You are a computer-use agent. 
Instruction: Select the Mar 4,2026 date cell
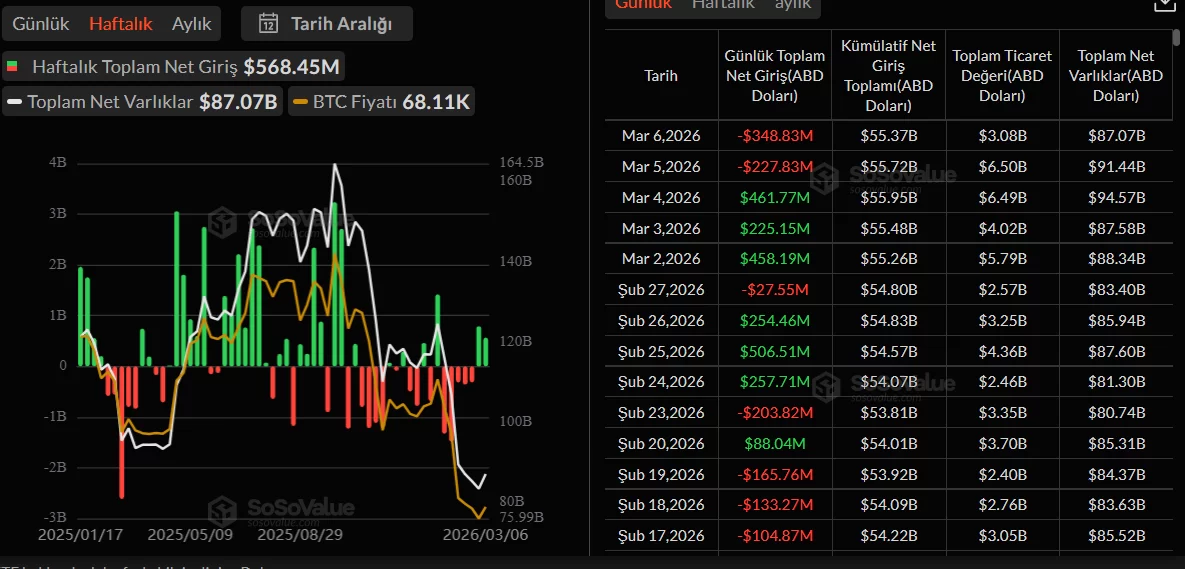(x=661, y=197)
